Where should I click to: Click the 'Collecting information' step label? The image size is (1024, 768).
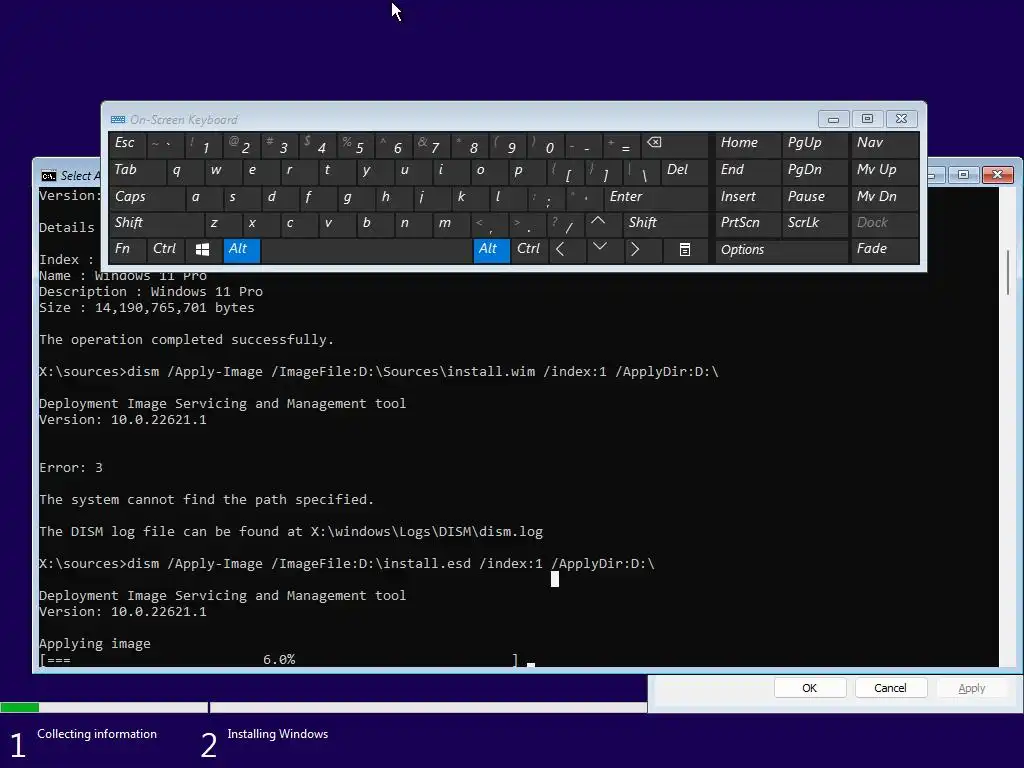[97, 734]
